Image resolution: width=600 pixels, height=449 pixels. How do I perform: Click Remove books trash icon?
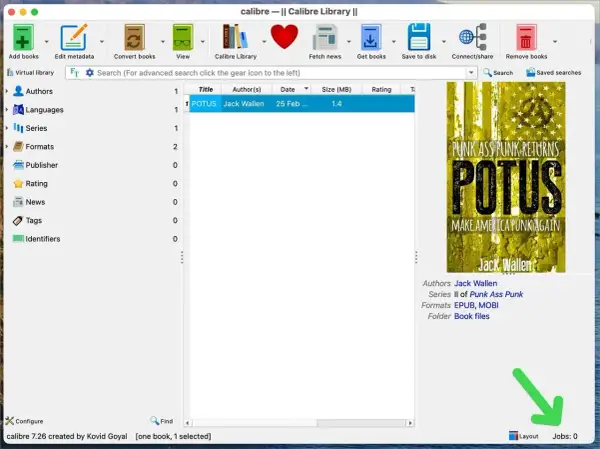pos(526,38)
